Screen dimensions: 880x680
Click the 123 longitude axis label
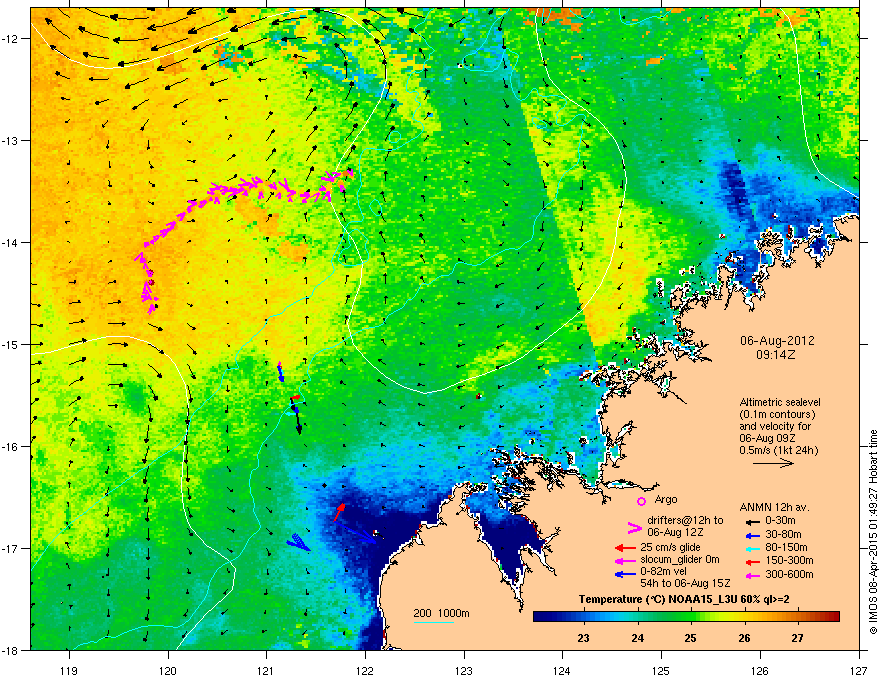click(x=464, y=670)
